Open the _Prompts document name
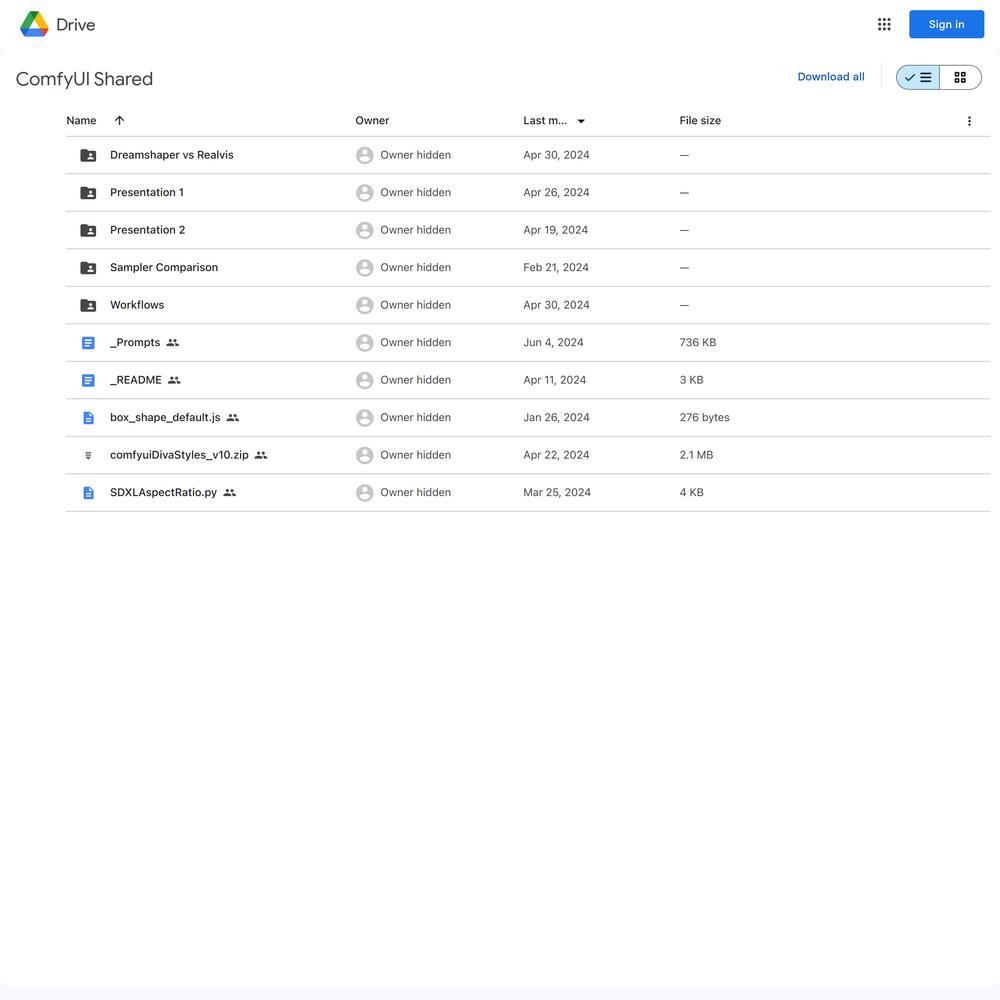This screenshot has width=1000, height=1000. (135, 342)
